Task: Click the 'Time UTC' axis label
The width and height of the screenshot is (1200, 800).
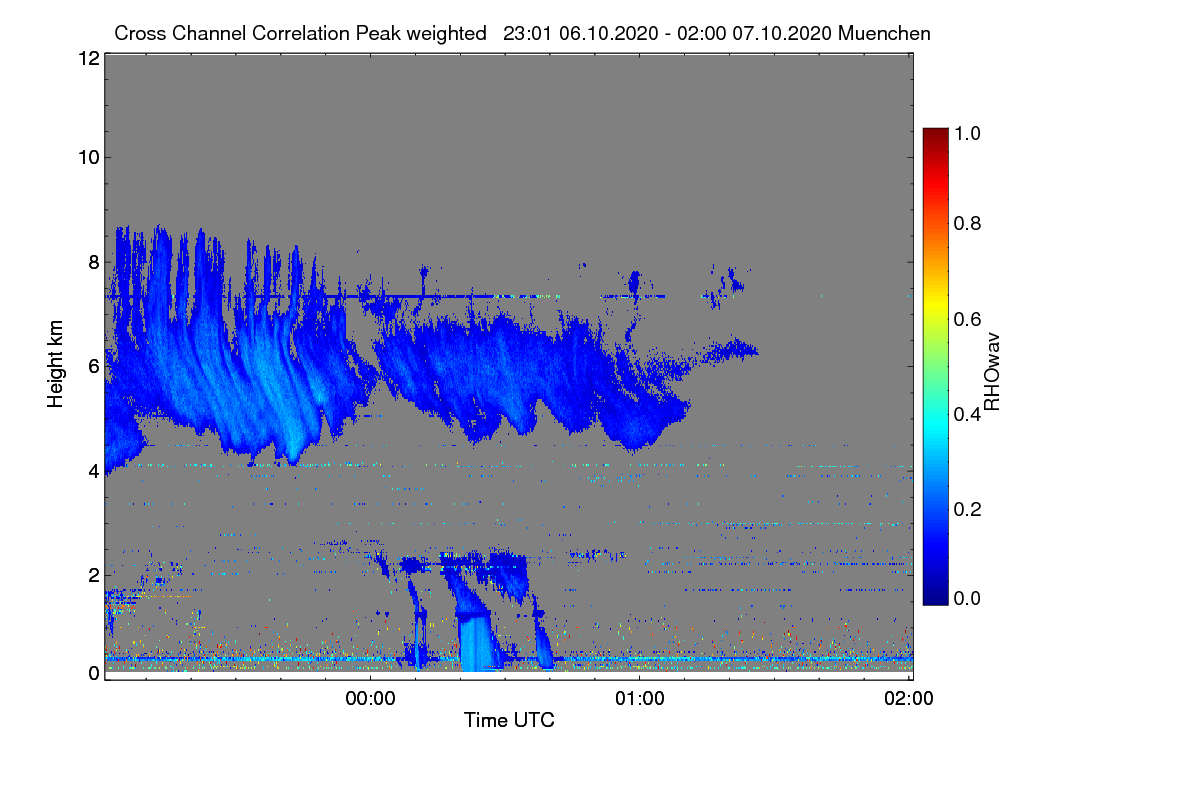Action: pos(509,720)
